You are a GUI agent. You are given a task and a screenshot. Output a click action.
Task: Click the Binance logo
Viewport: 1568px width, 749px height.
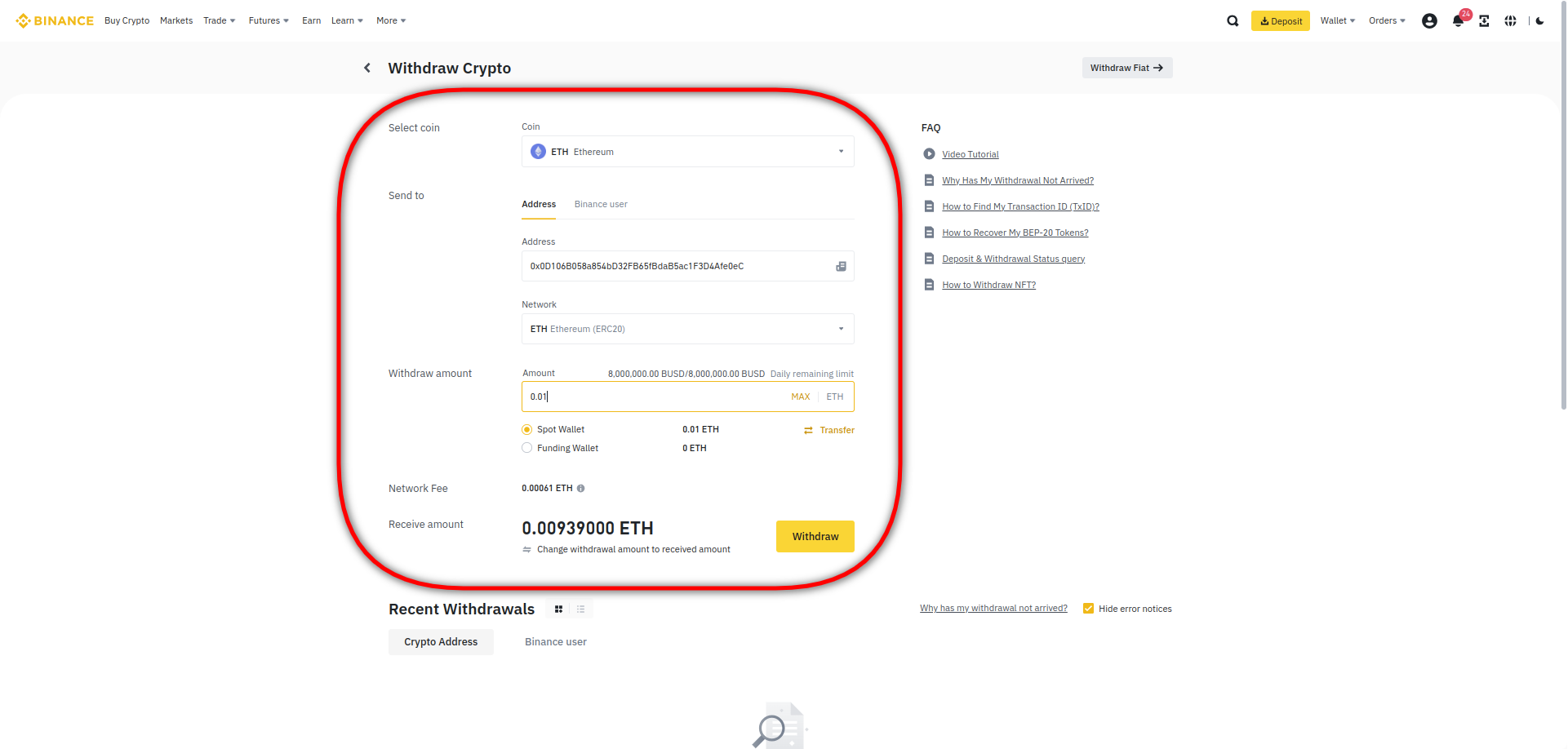click(55, 20)
